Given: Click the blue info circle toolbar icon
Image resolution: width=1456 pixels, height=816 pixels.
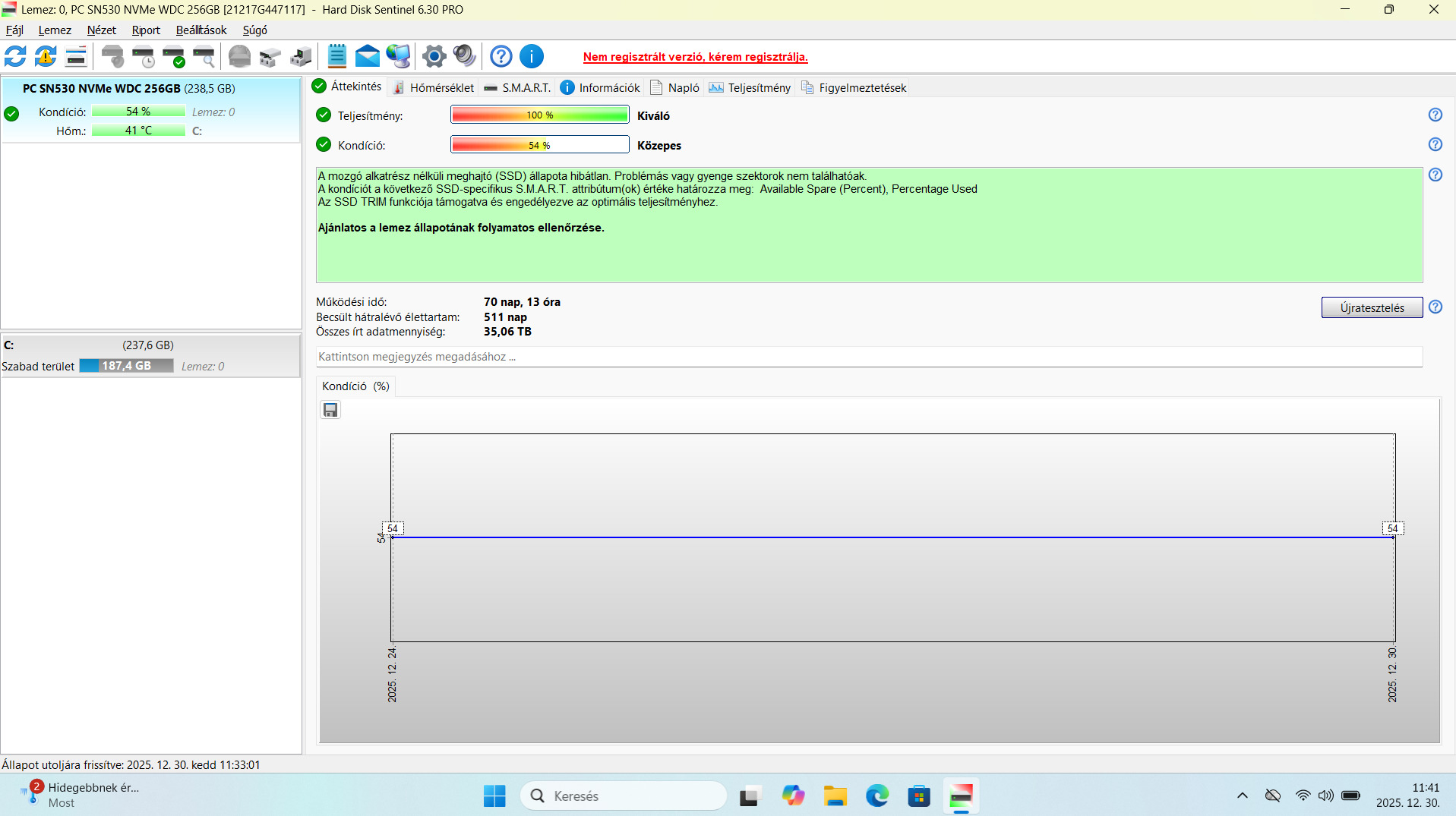Looking at the screenshot, I should pos(532,56).
